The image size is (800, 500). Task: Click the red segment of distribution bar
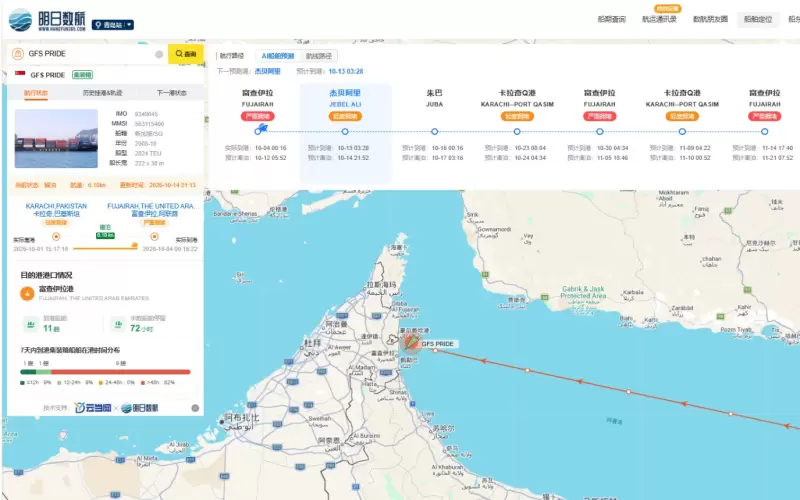(120, 372)
